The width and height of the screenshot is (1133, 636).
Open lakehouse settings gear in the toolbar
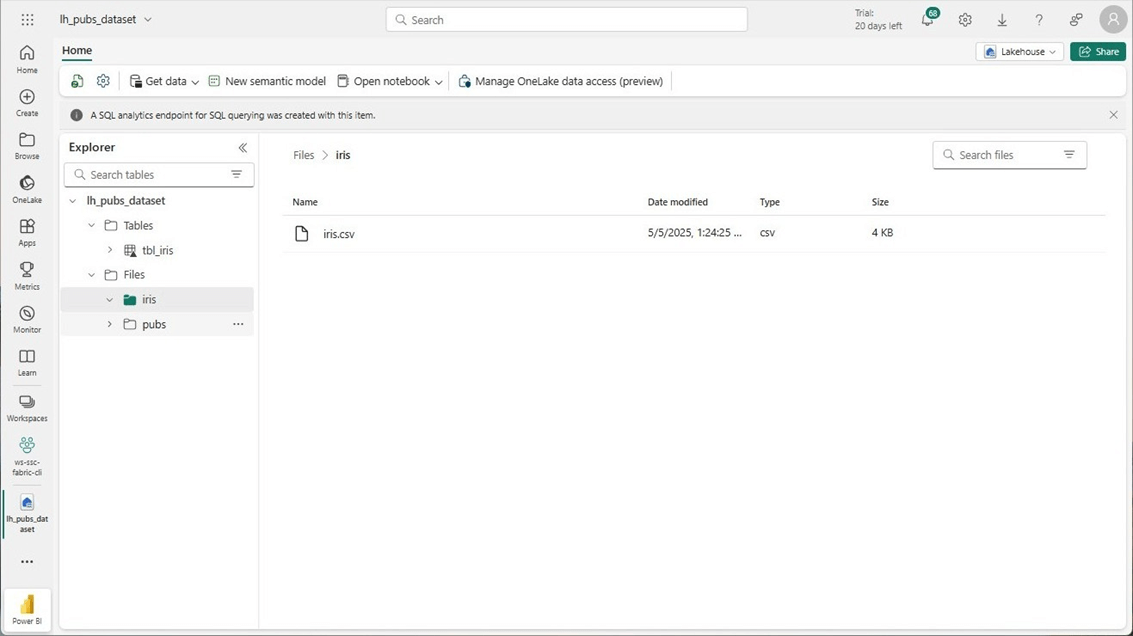pos(103,81)
